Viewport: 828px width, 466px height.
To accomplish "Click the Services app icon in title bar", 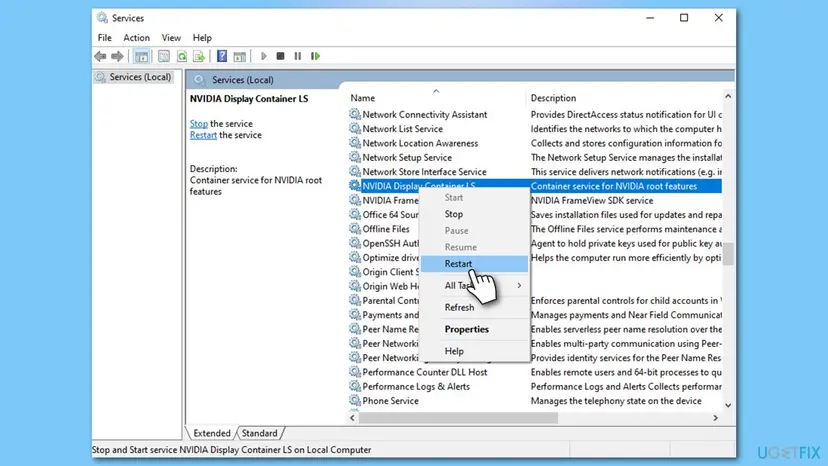I will click(102, 17).
